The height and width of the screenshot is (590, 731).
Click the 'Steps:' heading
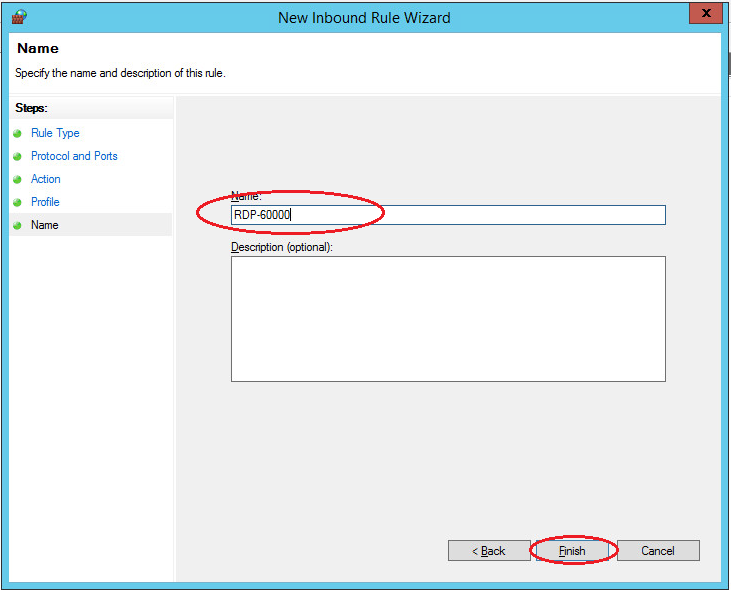click(31, 108)
